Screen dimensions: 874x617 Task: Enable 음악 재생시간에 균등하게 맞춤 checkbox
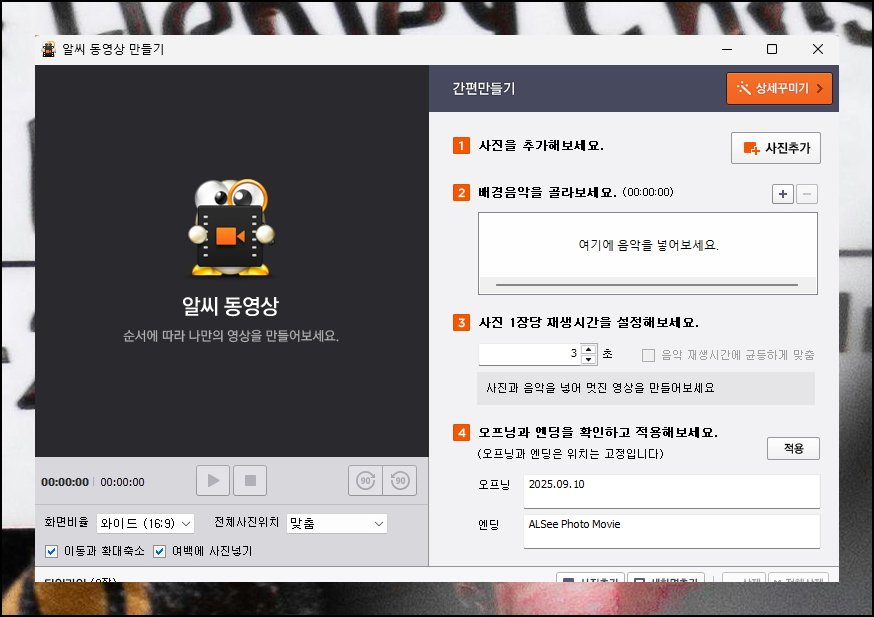(x=648, y=355)
